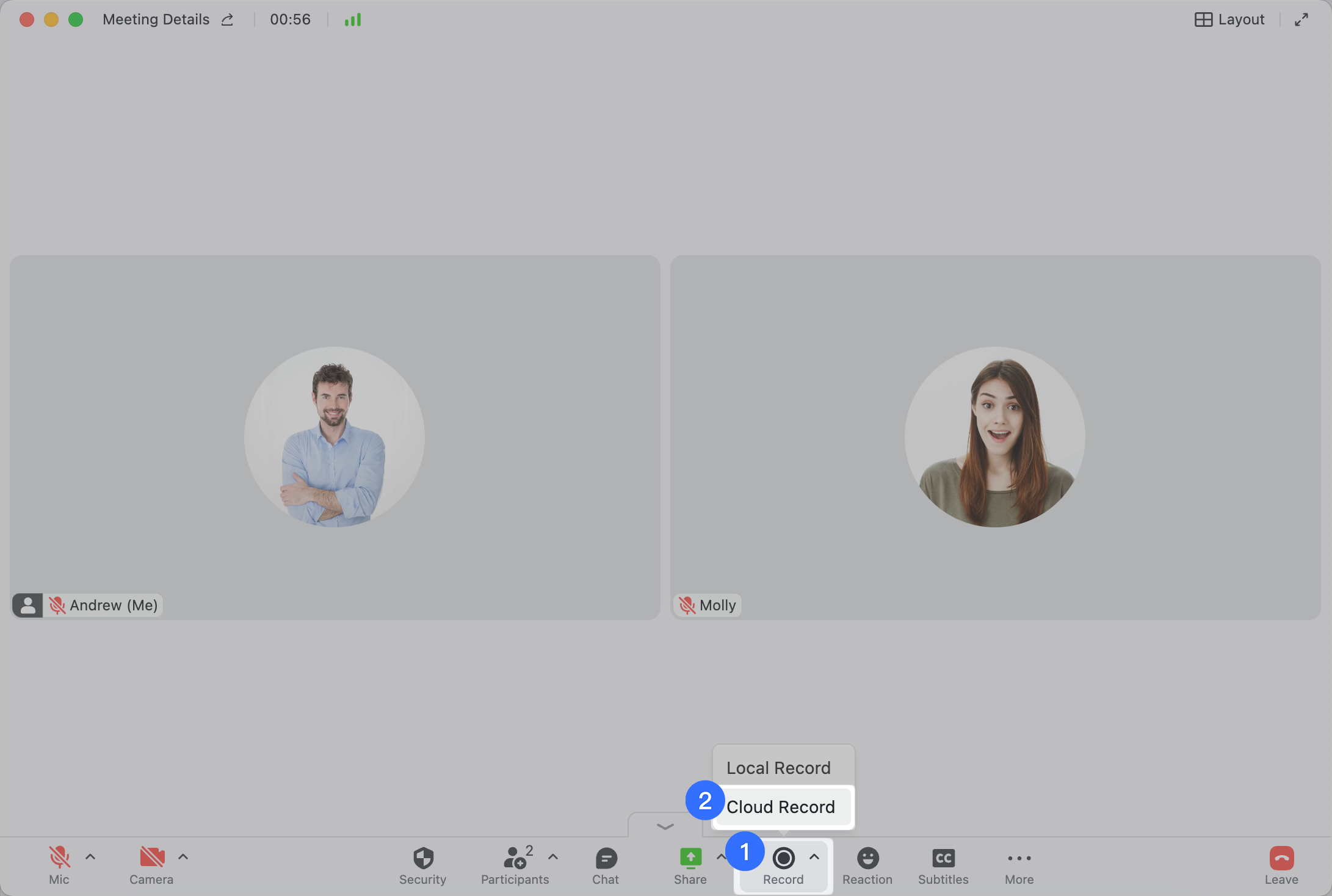Choose Local Record from menu
This screenshot has height=896, width=1332.
coord(783,768)
